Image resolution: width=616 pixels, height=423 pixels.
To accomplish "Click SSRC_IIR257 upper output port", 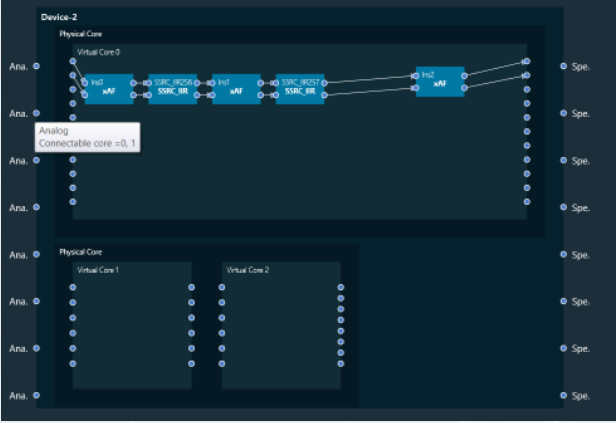I will point(324,83).
